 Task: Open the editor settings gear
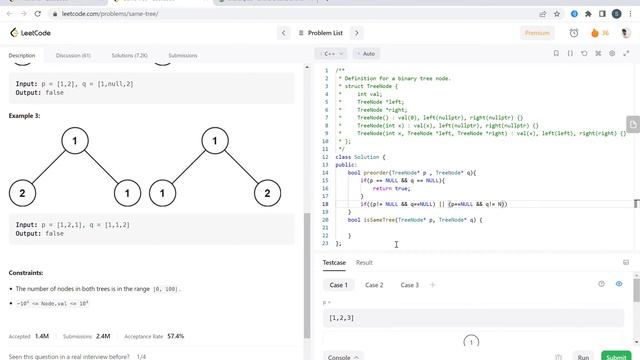click(612, 53)
